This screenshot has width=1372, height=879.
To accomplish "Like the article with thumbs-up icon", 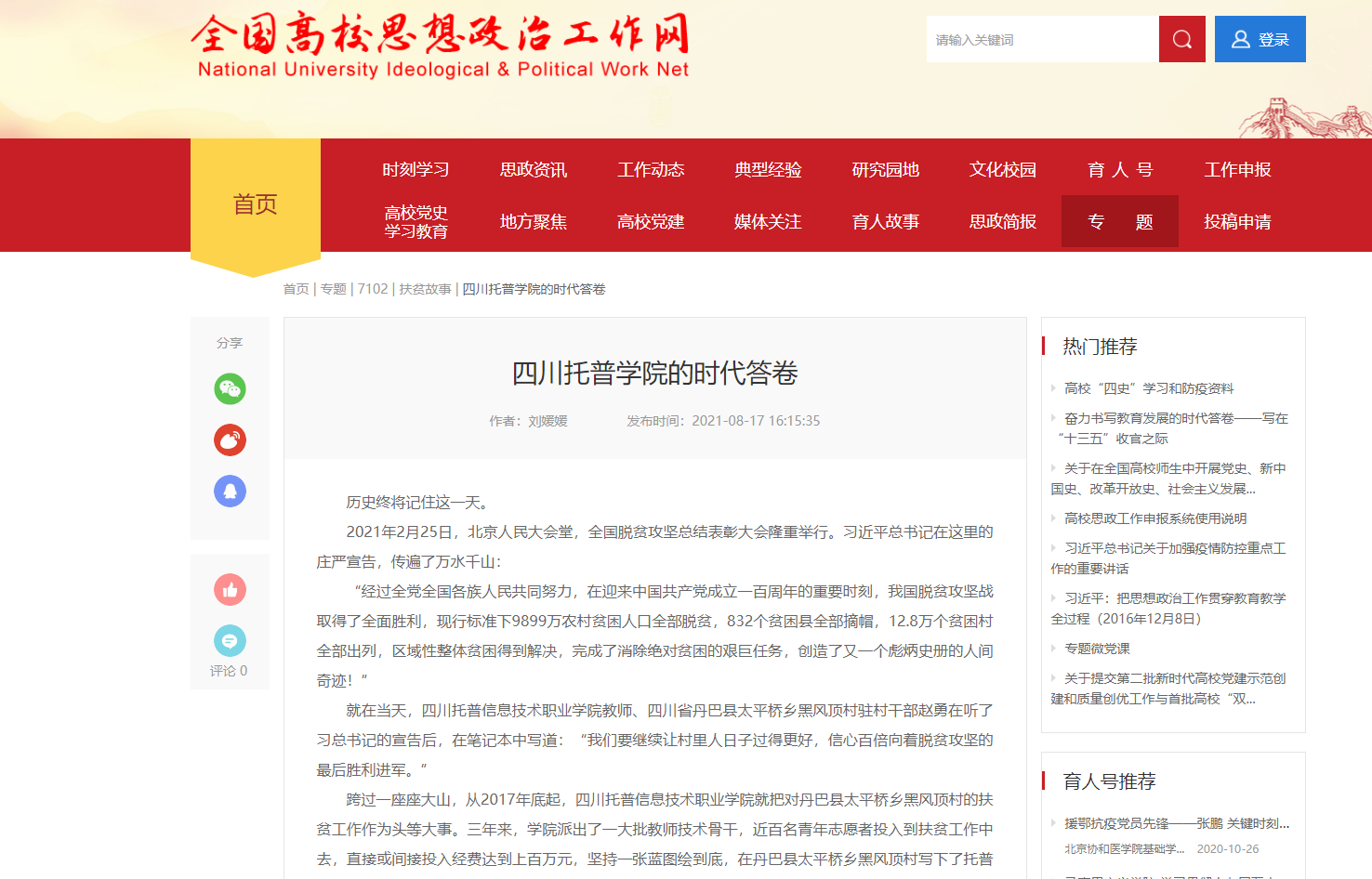I will pos(230,589).
